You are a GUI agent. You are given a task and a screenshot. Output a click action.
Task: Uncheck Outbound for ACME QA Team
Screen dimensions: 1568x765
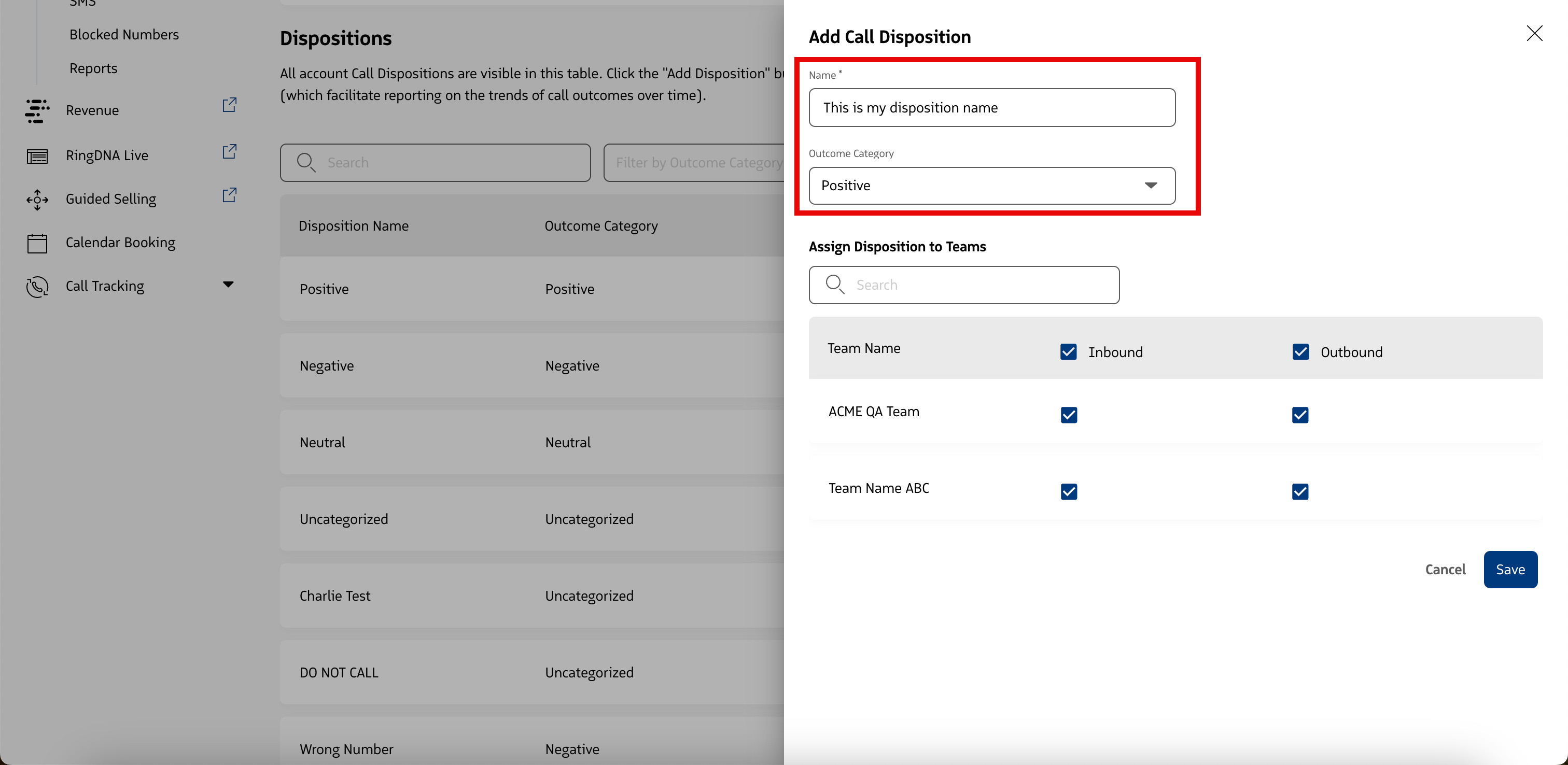(1299, 415)
